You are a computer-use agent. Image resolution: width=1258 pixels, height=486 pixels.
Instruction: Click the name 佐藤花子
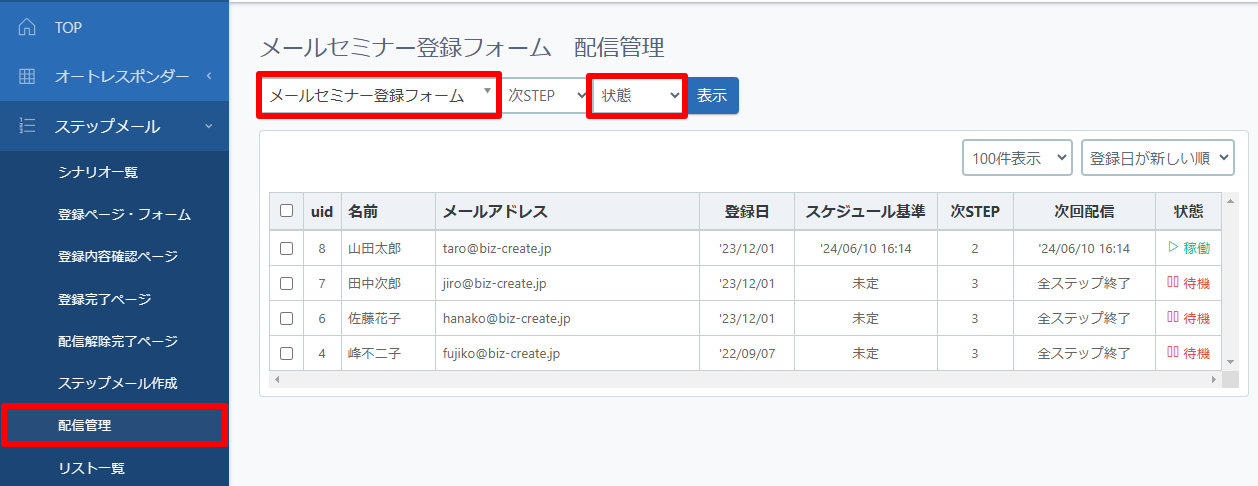[x=374, y=318]
